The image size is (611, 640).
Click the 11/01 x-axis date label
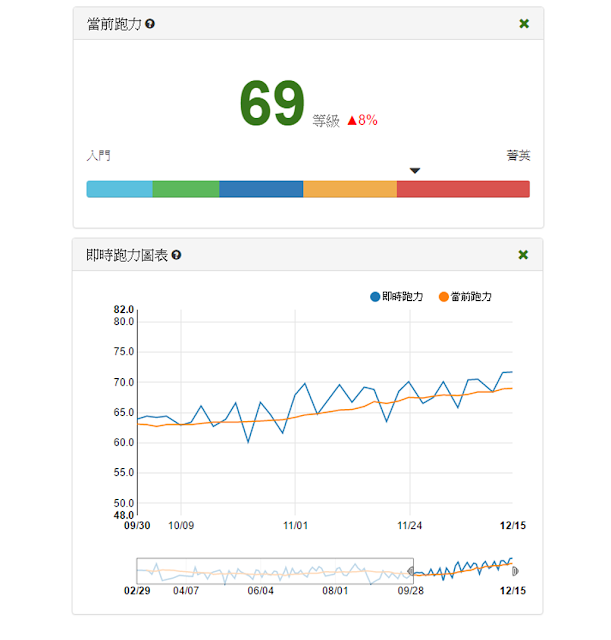296,525
